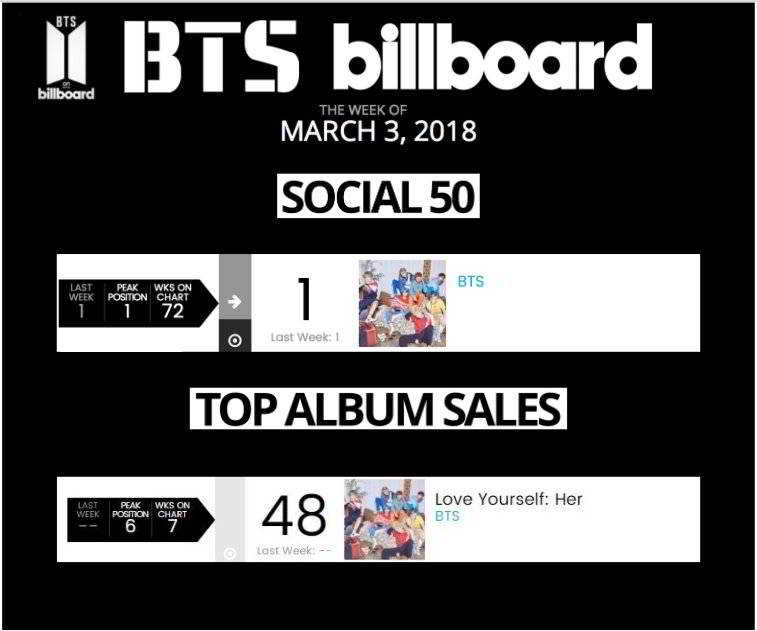Screen dimensions: 757x631
Task: Click the BTS on billboard shield logo
Action: 66,61
